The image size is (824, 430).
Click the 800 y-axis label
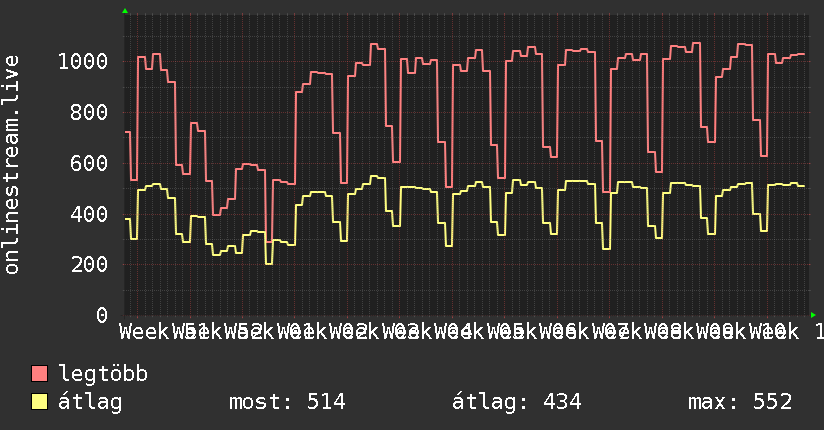[89, 112]
